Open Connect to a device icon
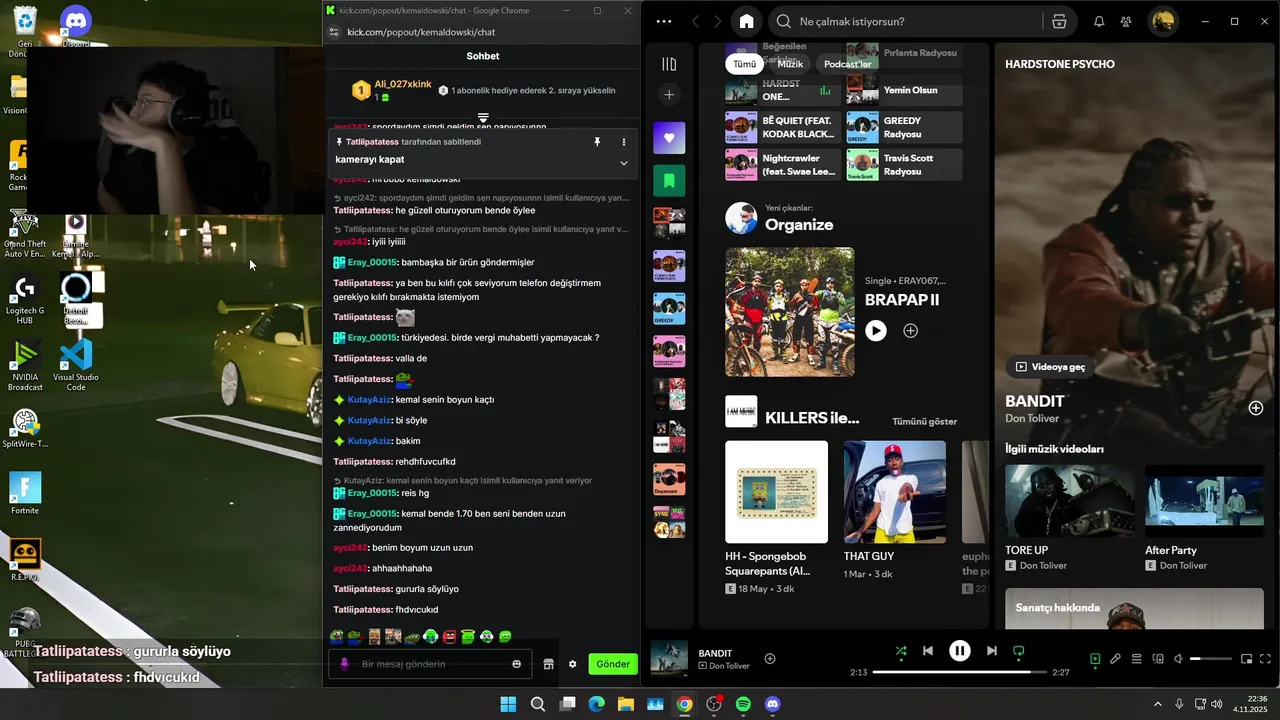Screen dimensions: 1280x720 pyautogui.click(x=1158, y=659)
